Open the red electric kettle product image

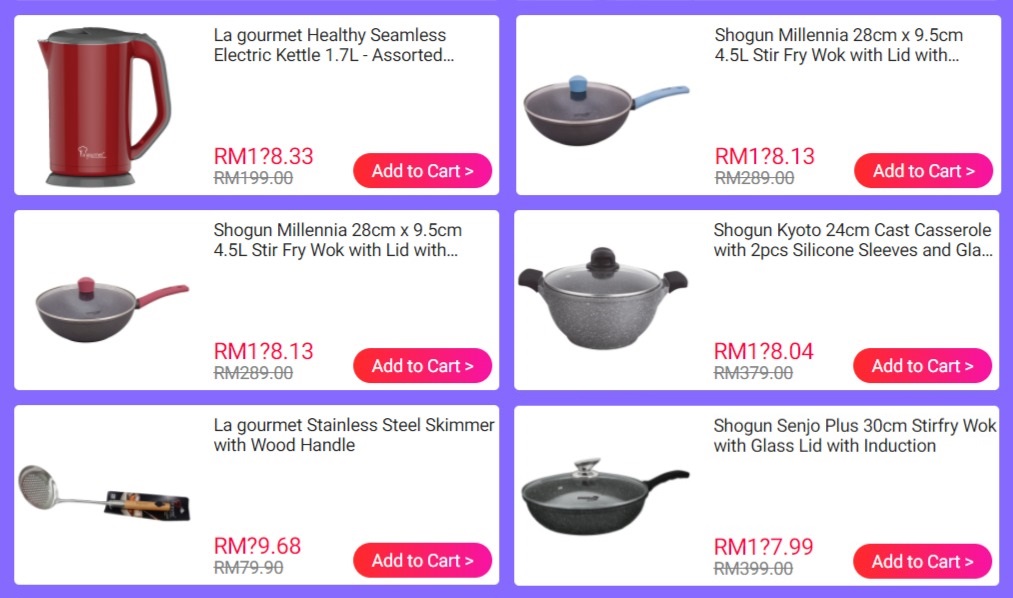click(x=104, y=107)
